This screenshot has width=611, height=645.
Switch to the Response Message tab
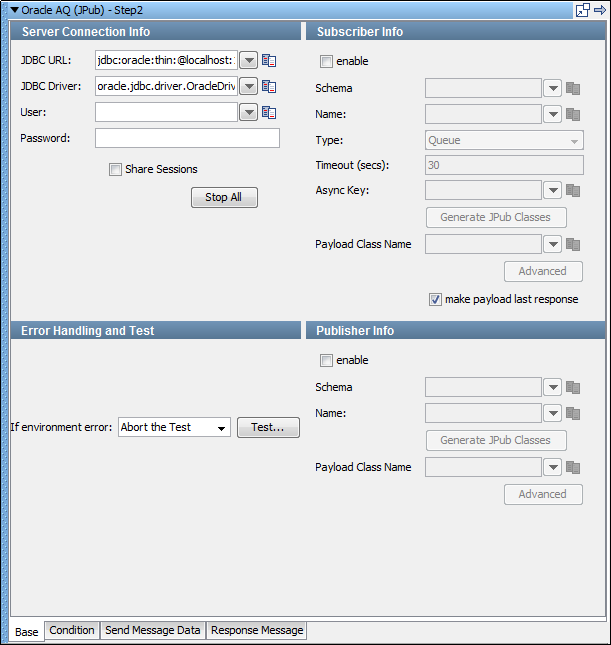coord(257,630)
